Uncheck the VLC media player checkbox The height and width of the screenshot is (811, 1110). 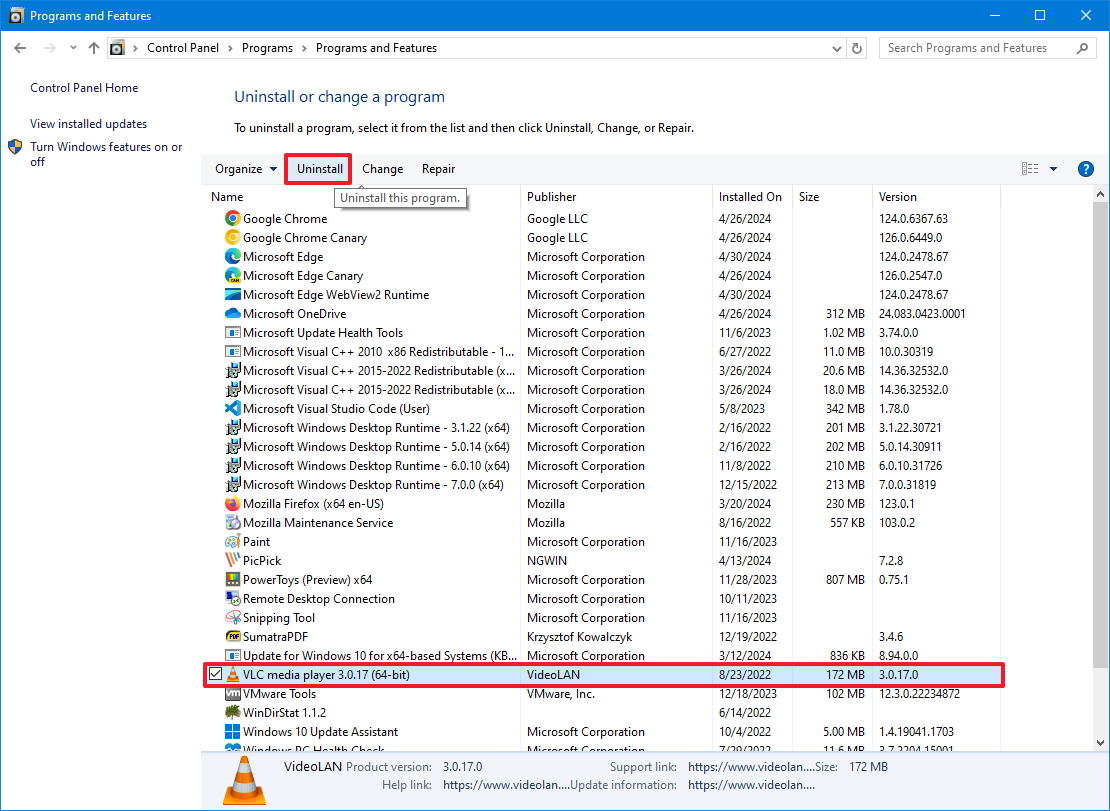[216, 674]
